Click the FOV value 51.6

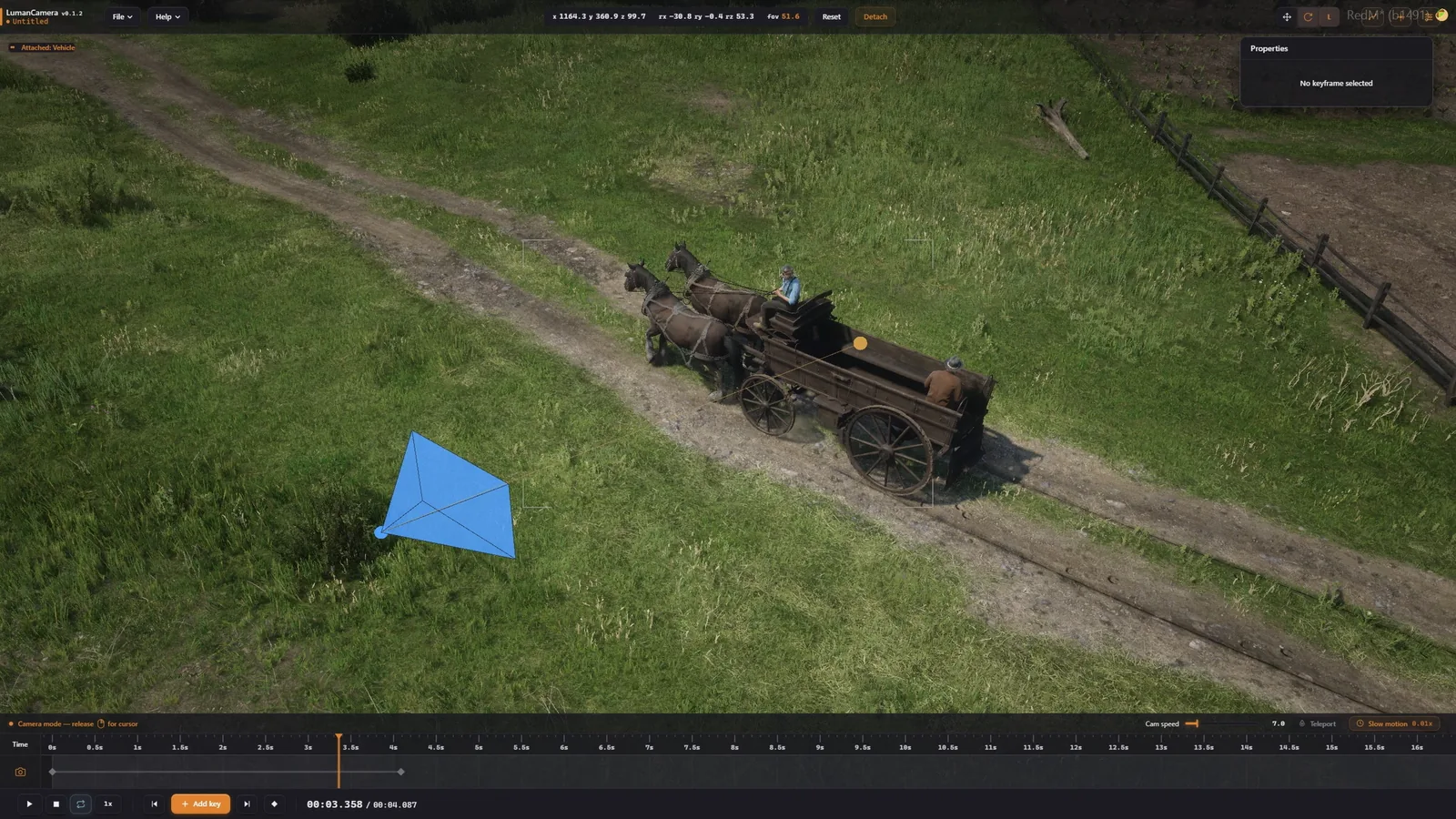(790, 16)
